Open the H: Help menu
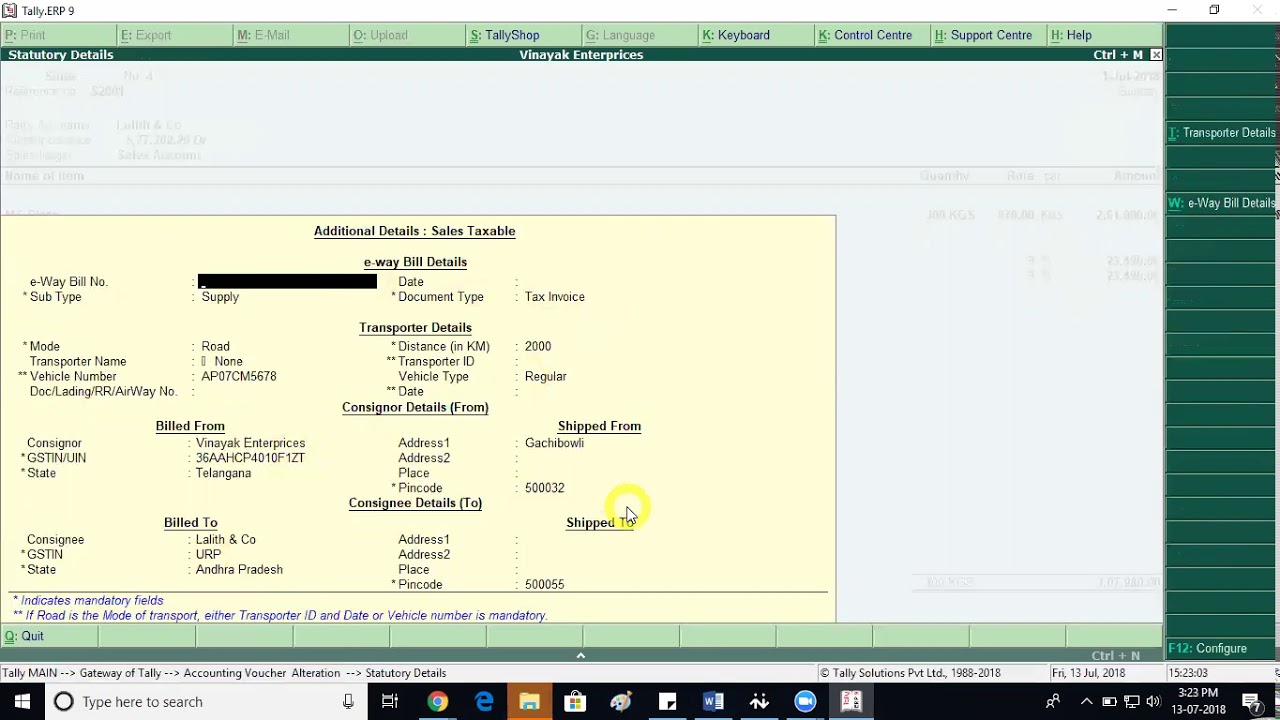 [x=1103, y=35]
